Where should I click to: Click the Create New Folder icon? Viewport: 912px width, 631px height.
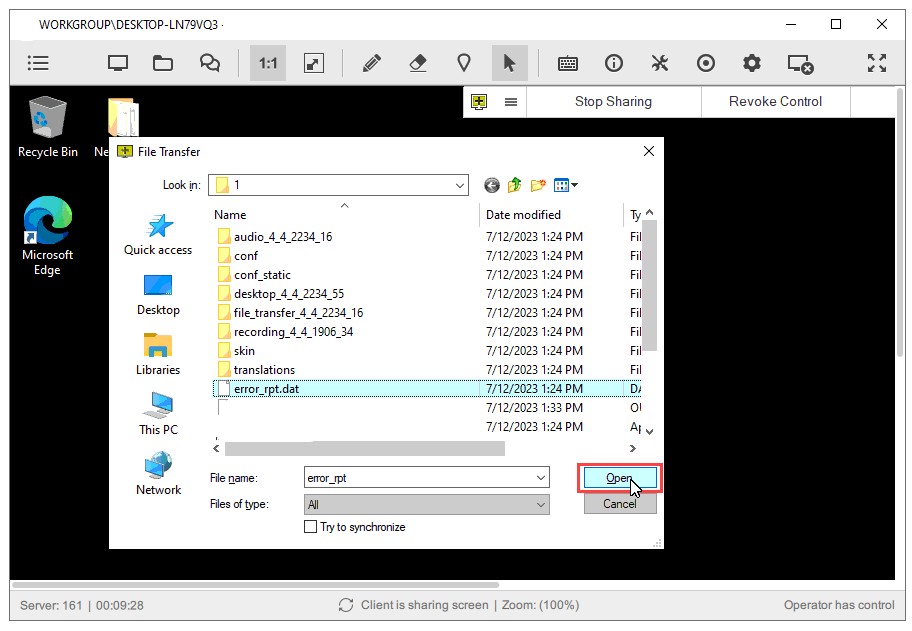pos(537,184)
